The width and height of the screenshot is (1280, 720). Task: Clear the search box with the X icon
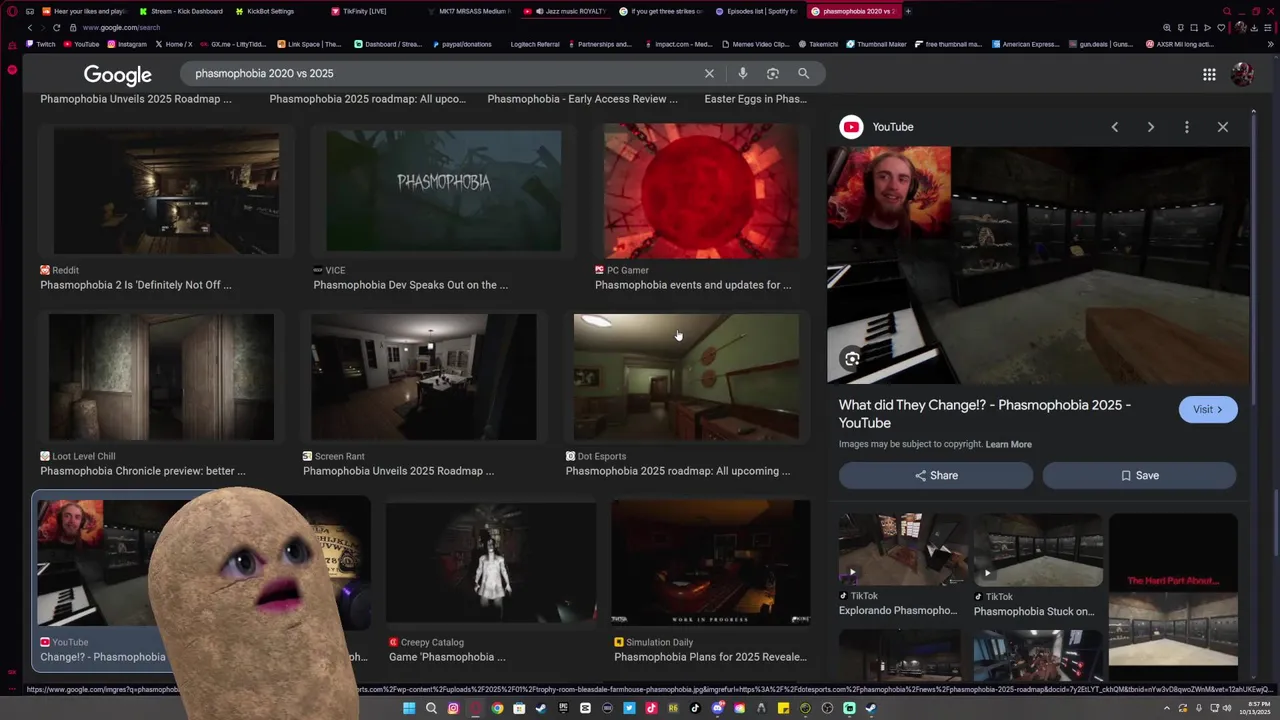(x=709, y=73)
